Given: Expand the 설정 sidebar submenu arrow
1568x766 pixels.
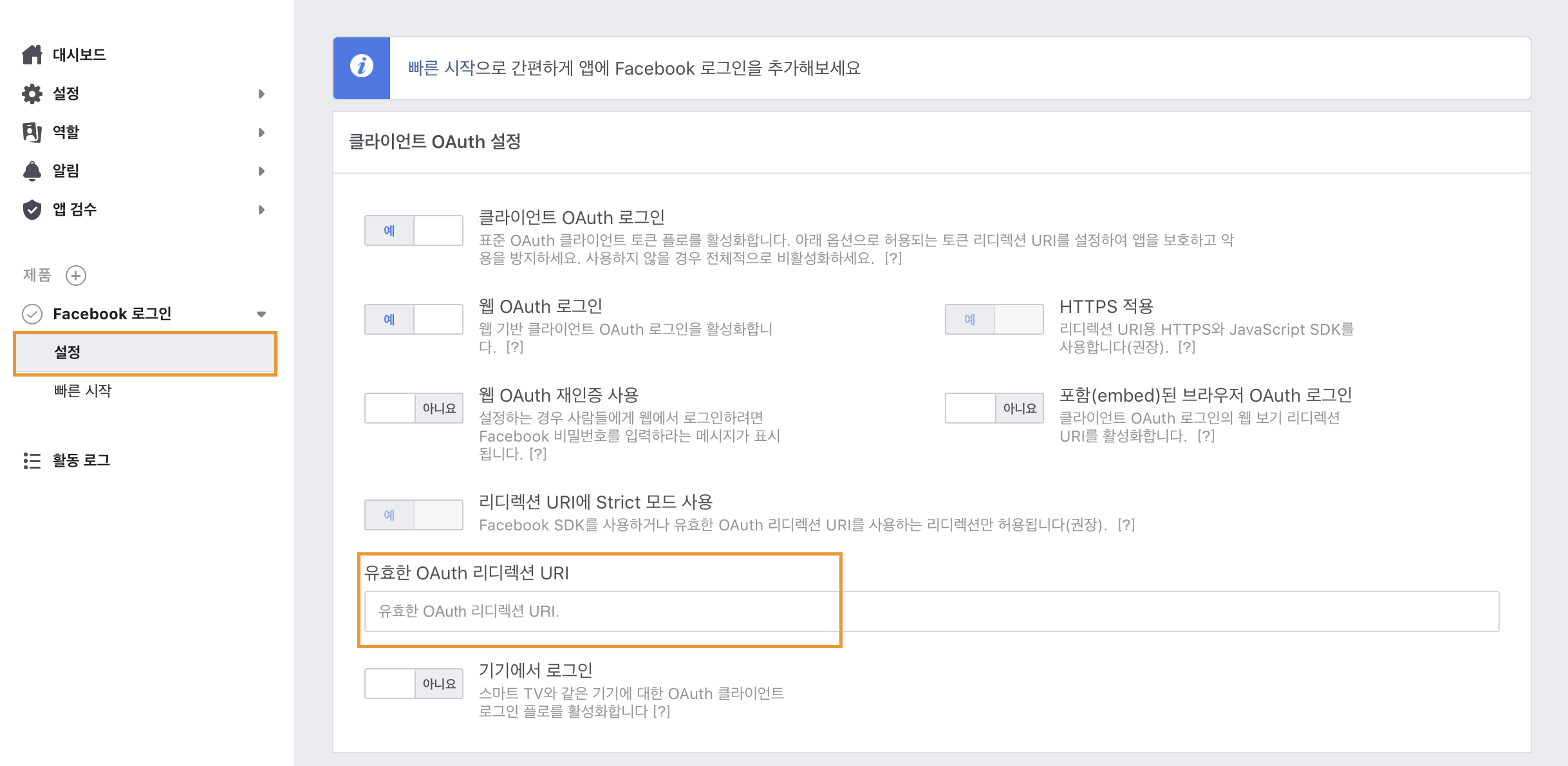Looking at the screenshot, I should [261, 94].
